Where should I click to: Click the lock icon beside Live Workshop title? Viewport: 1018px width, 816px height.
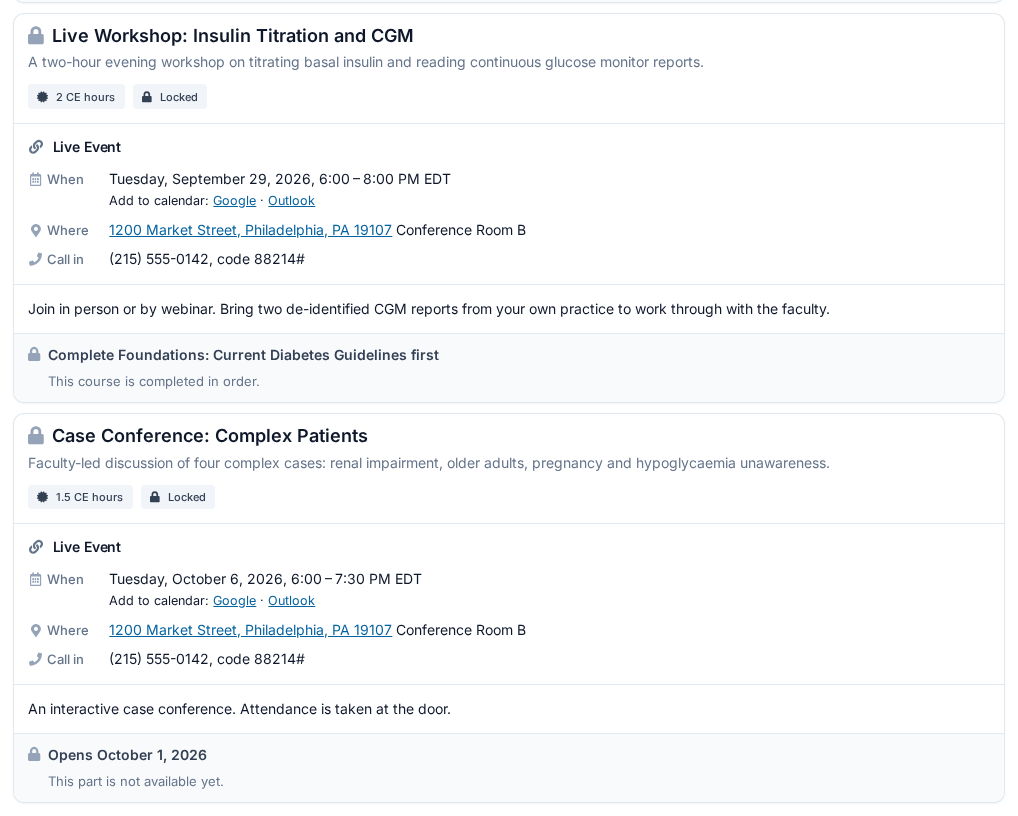coord(36,36)
